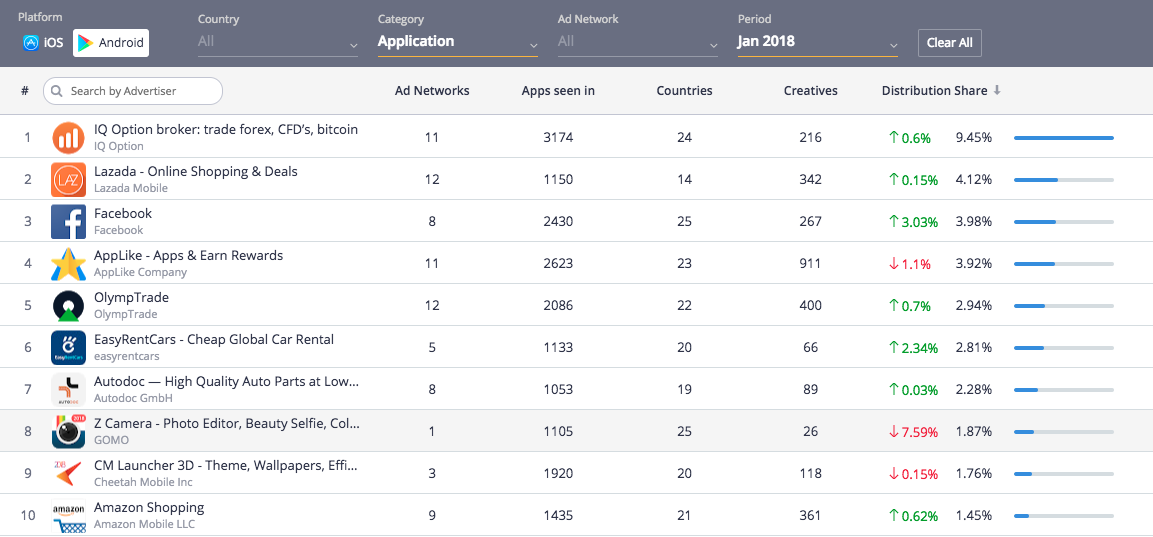
Task: Switch platform to iOS
Action: click(x=43, y=43)
